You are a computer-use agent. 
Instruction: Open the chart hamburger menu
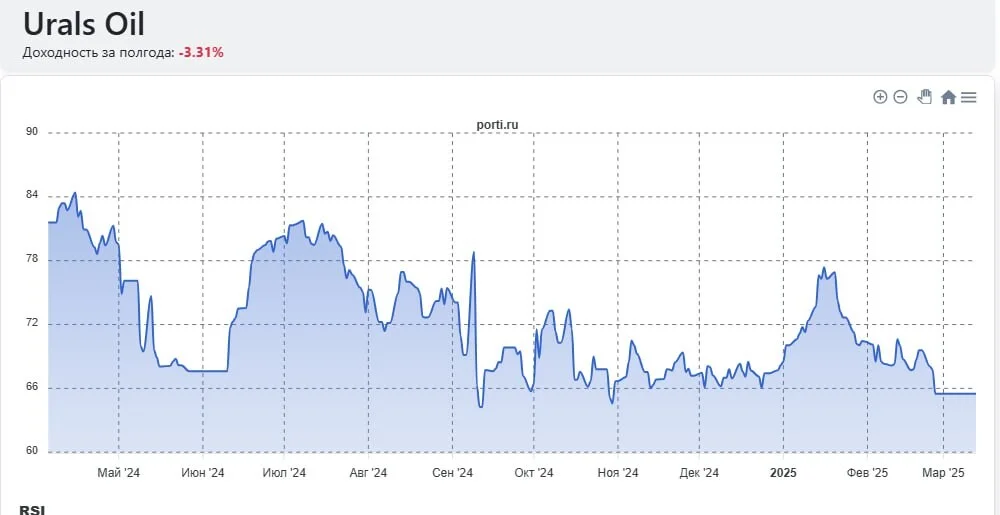[x=969, y=97]
